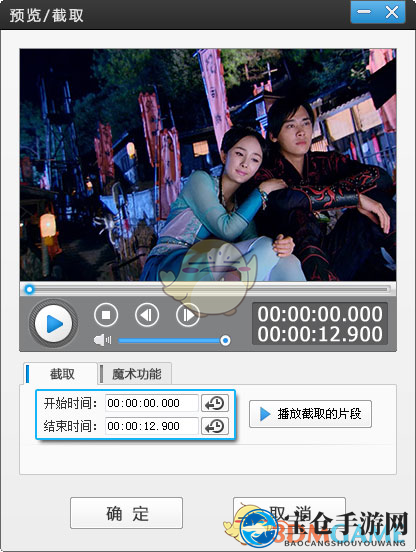Cancel using the 取消 button

coord(289,513)
